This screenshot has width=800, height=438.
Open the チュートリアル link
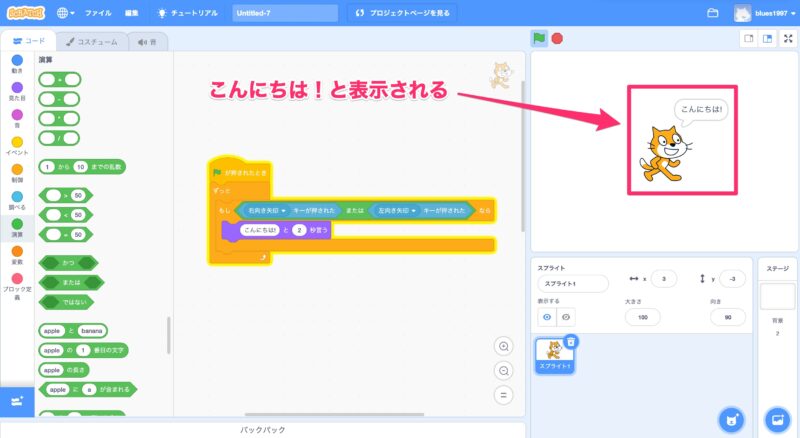[190, 13]
